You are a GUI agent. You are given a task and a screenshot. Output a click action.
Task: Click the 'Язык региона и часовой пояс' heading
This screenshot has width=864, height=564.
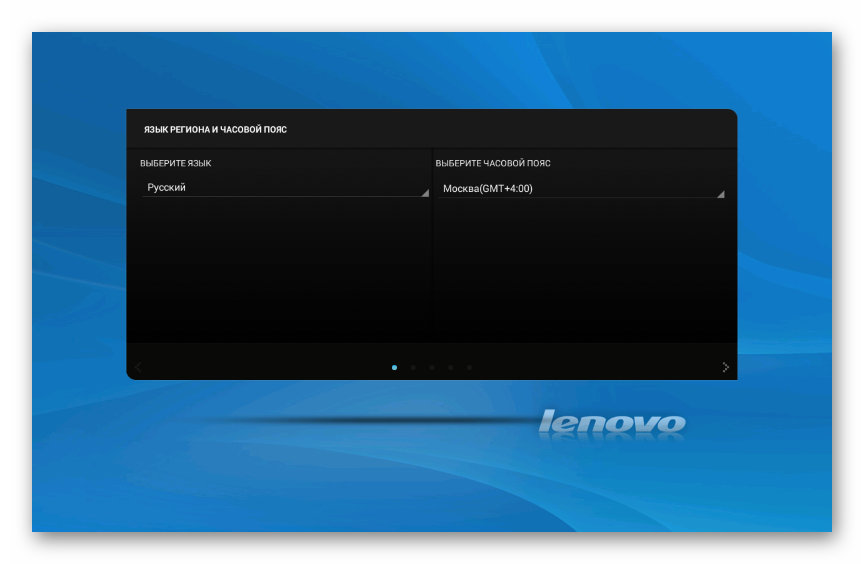(215, 129)
